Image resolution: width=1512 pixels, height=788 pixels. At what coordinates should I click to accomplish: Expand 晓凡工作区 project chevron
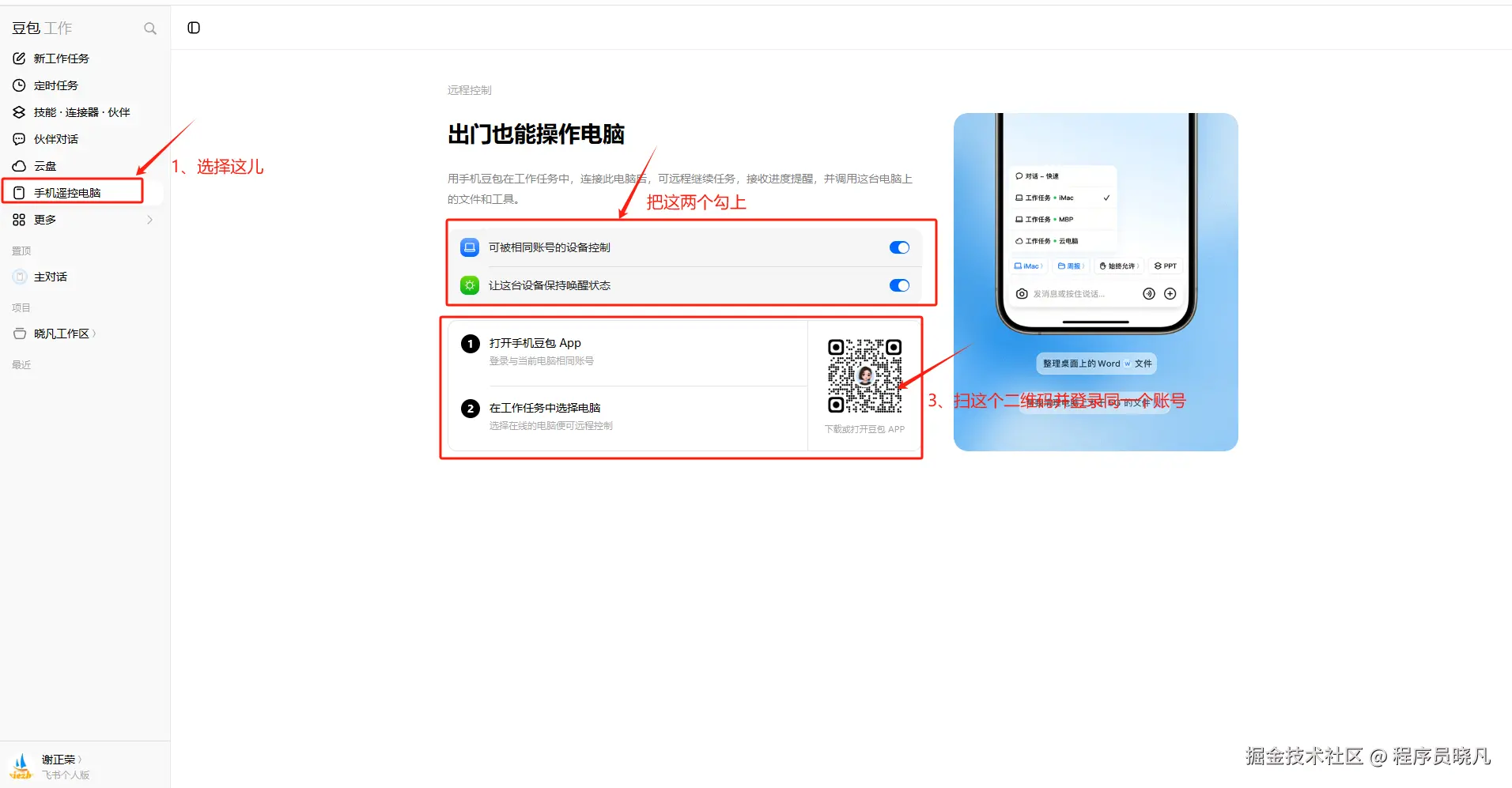pos(94,334)
